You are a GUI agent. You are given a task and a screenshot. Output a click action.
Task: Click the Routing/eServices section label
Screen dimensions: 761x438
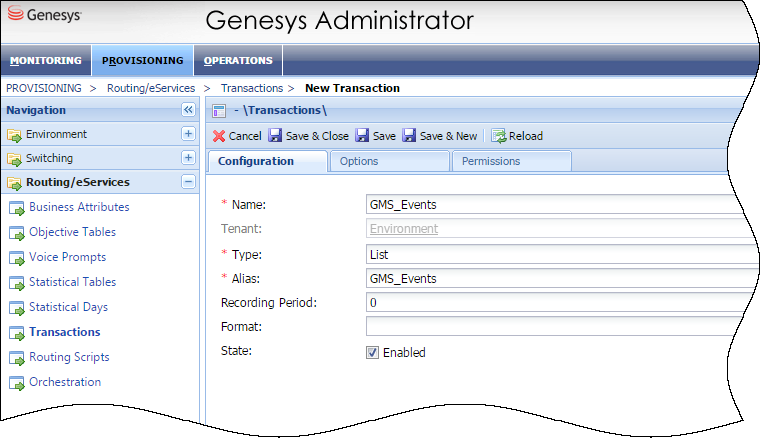click(x=78, y=182)
